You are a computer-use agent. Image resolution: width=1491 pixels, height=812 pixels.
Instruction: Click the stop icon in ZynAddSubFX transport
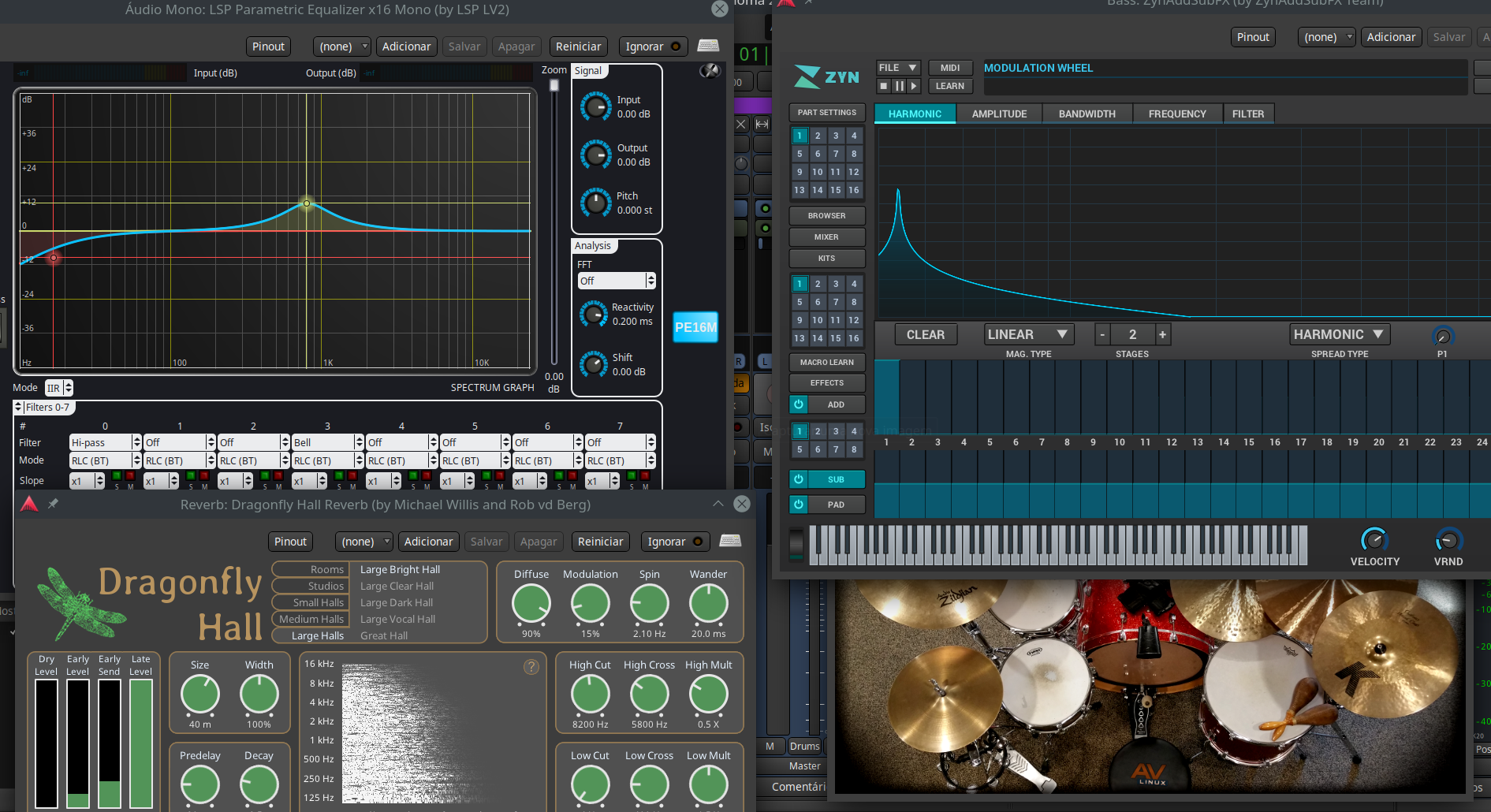click(884, 86)
